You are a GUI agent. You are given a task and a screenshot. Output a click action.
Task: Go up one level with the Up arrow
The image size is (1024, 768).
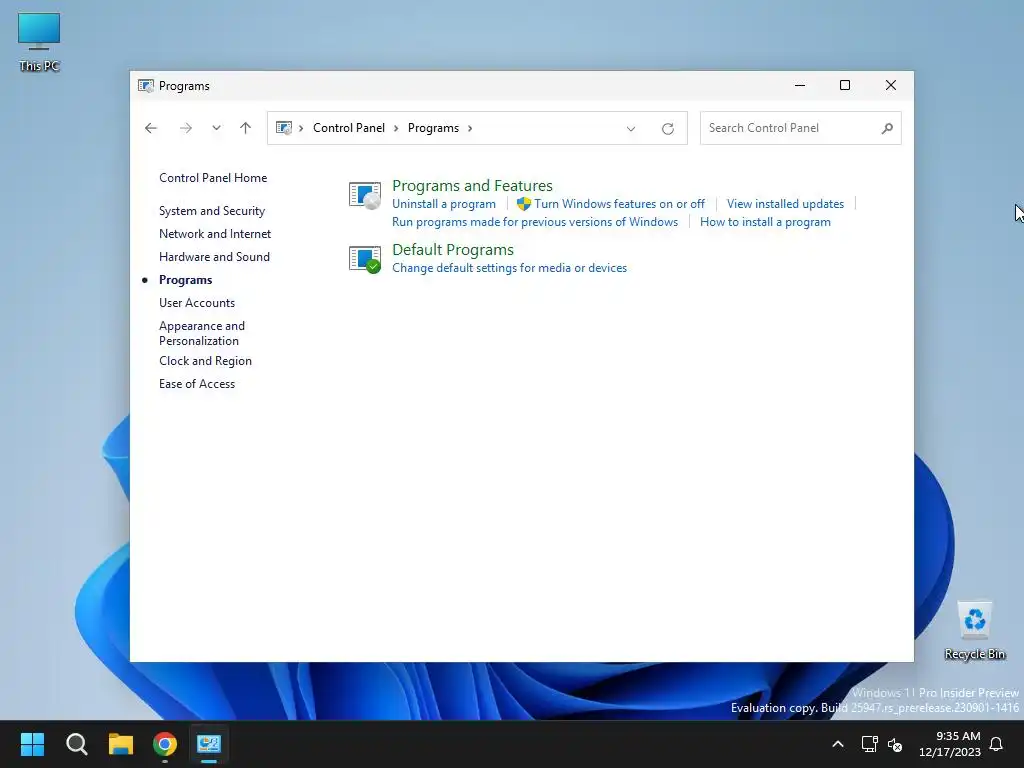(x=246, y=128)
